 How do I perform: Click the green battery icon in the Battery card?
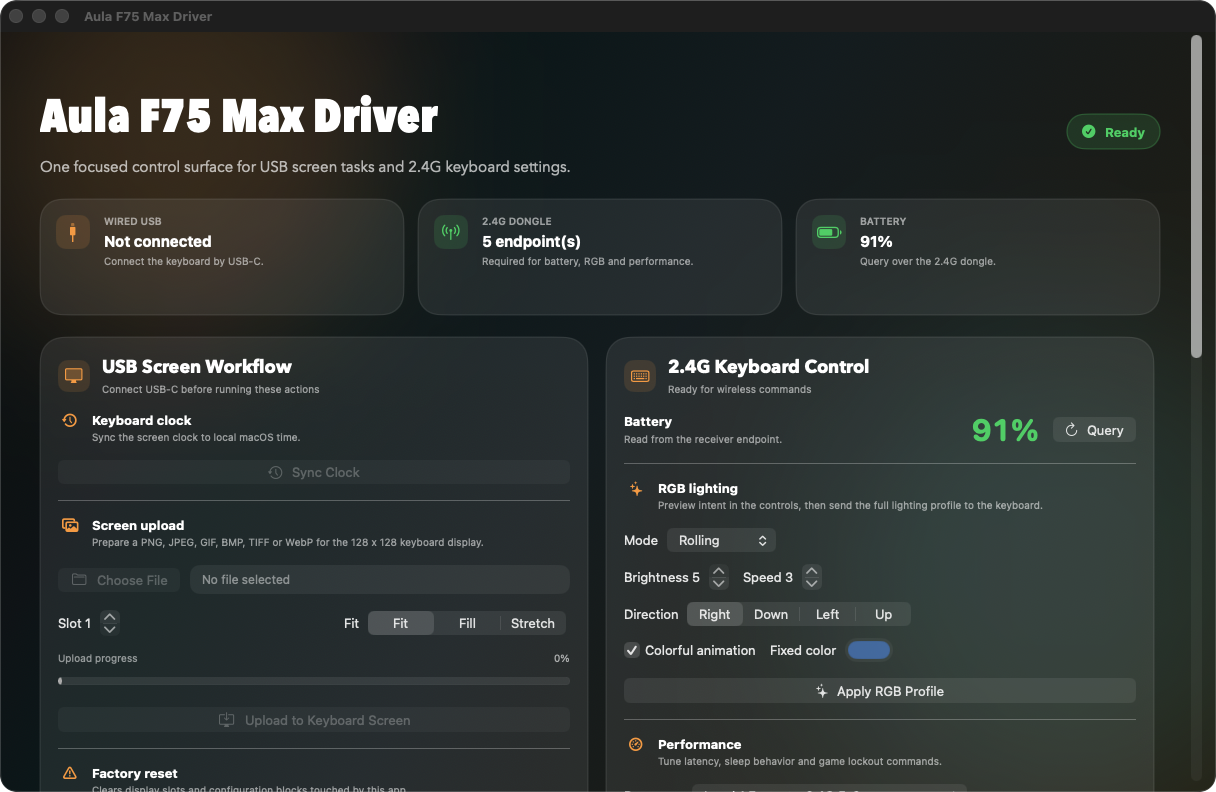pyautogui.click(x=829, y=232)
